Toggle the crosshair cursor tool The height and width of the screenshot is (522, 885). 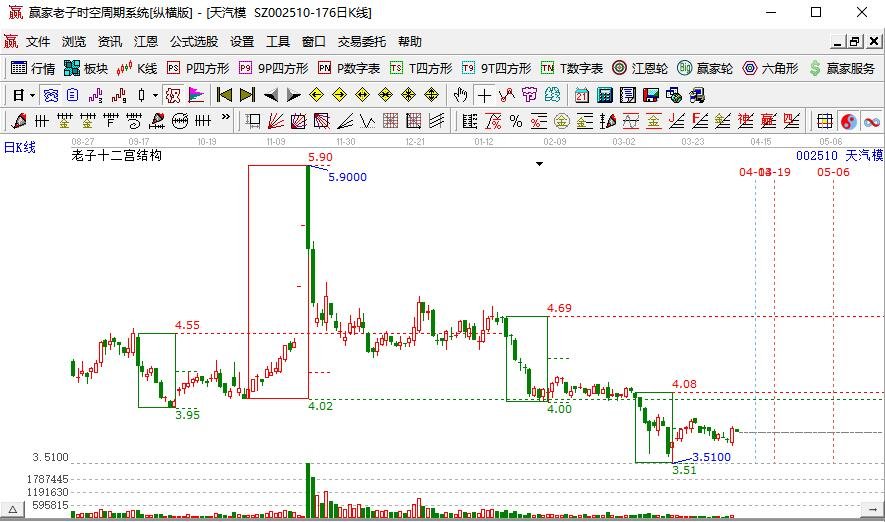484,95
